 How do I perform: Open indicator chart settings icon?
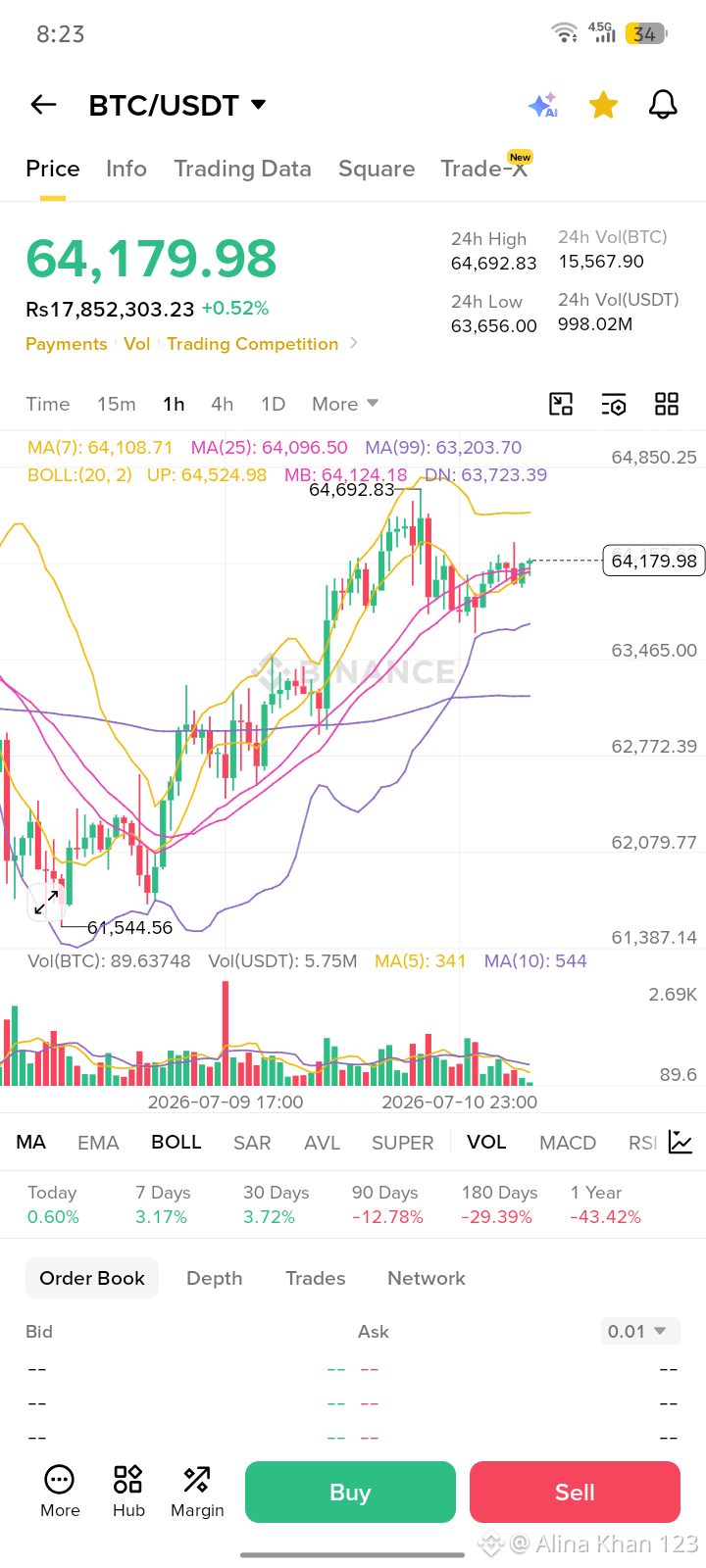(x=681, y=1142)
